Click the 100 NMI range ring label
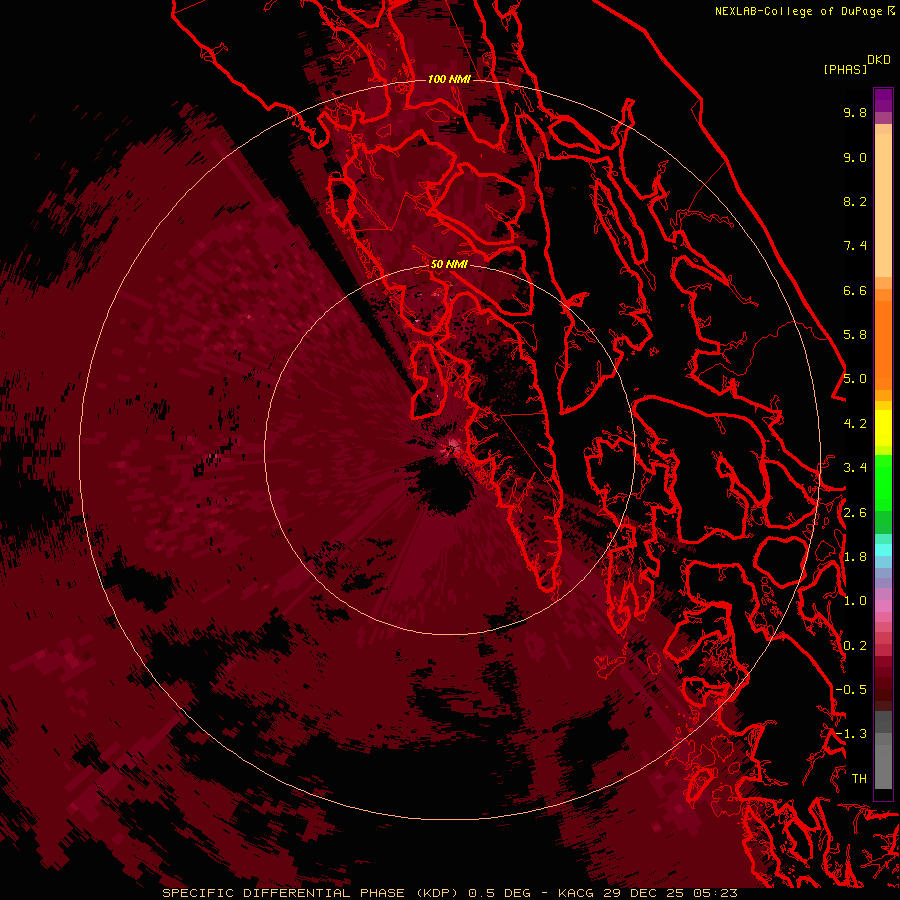This screenshot has height=900, width=900. coord(449,79)
